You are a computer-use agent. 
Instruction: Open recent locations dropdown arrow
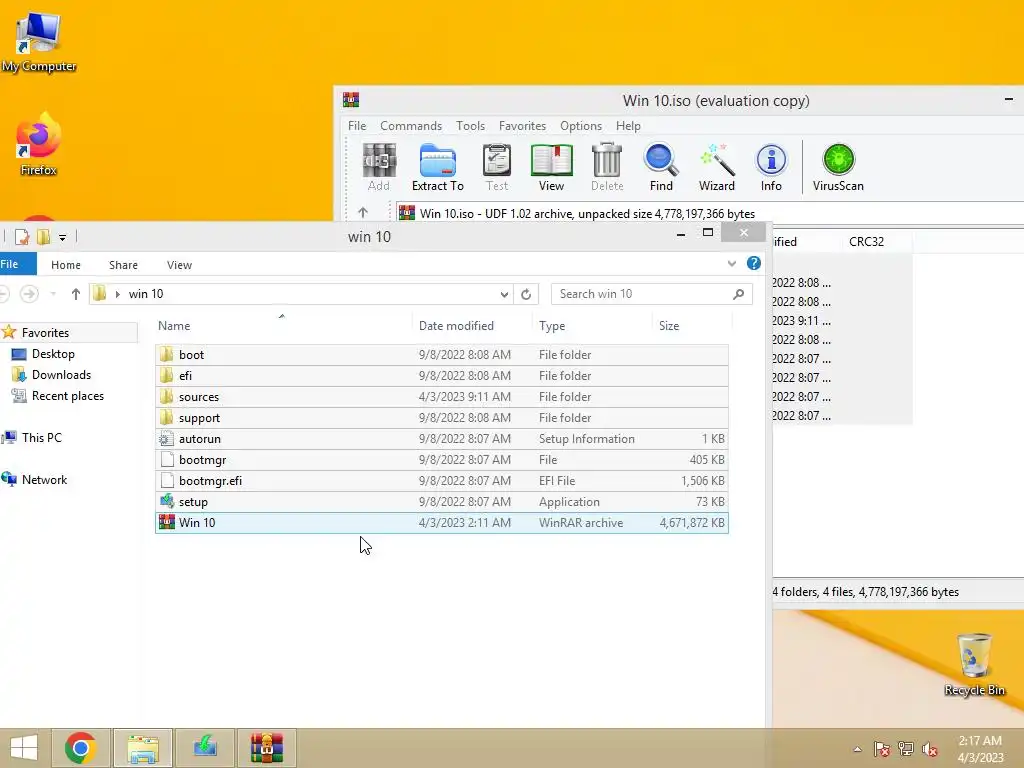pyautogui.click(x=54, y=295)
